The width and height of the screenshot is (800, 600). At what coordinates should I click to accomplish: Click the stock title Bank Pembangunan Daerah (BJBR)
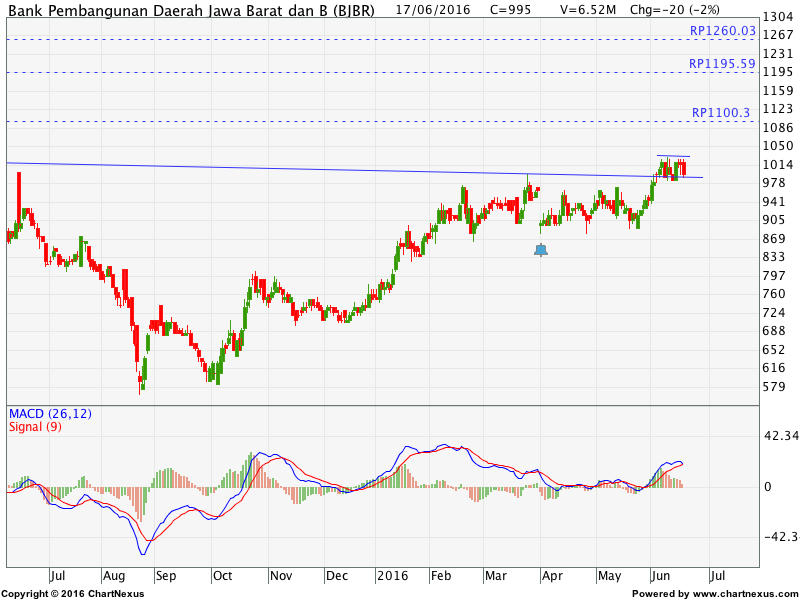click(192, 10)
